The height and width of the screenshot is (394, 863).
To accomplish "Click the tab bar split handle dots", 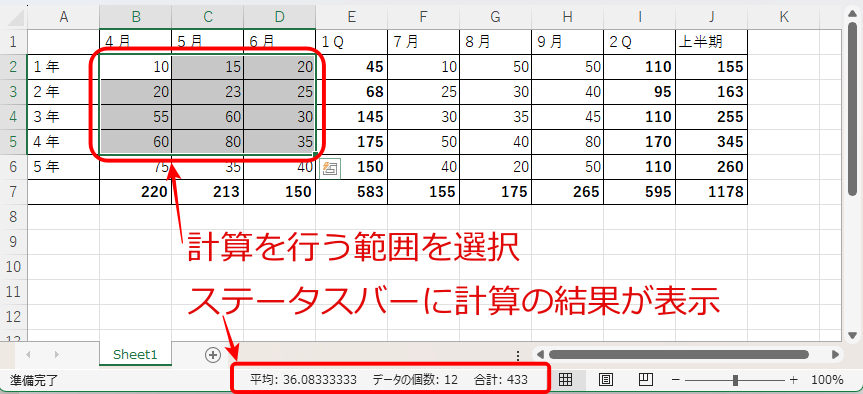I will point(517,356).
